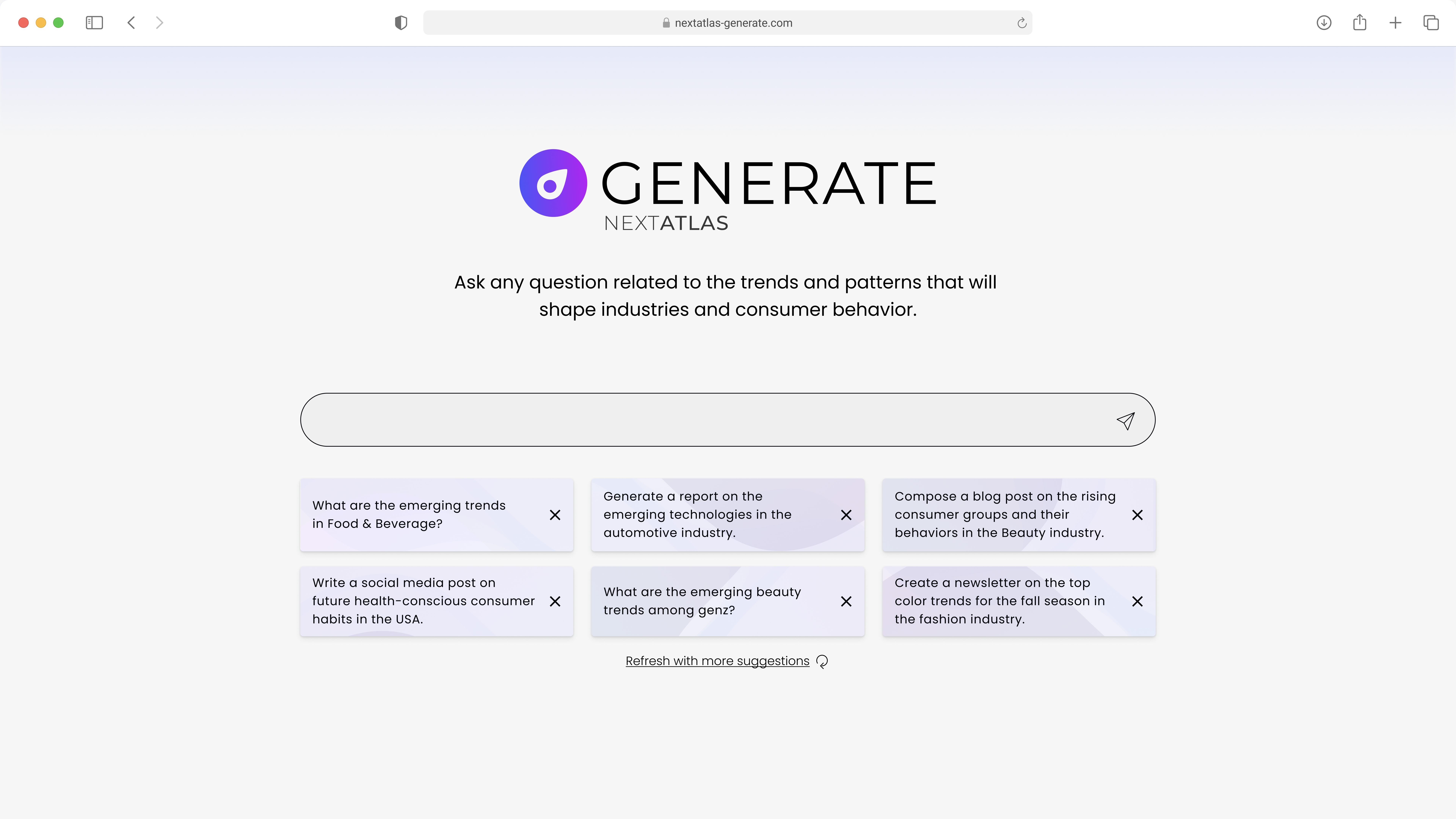Dismiss the automotive industry report suggestion

click(846, 515)
